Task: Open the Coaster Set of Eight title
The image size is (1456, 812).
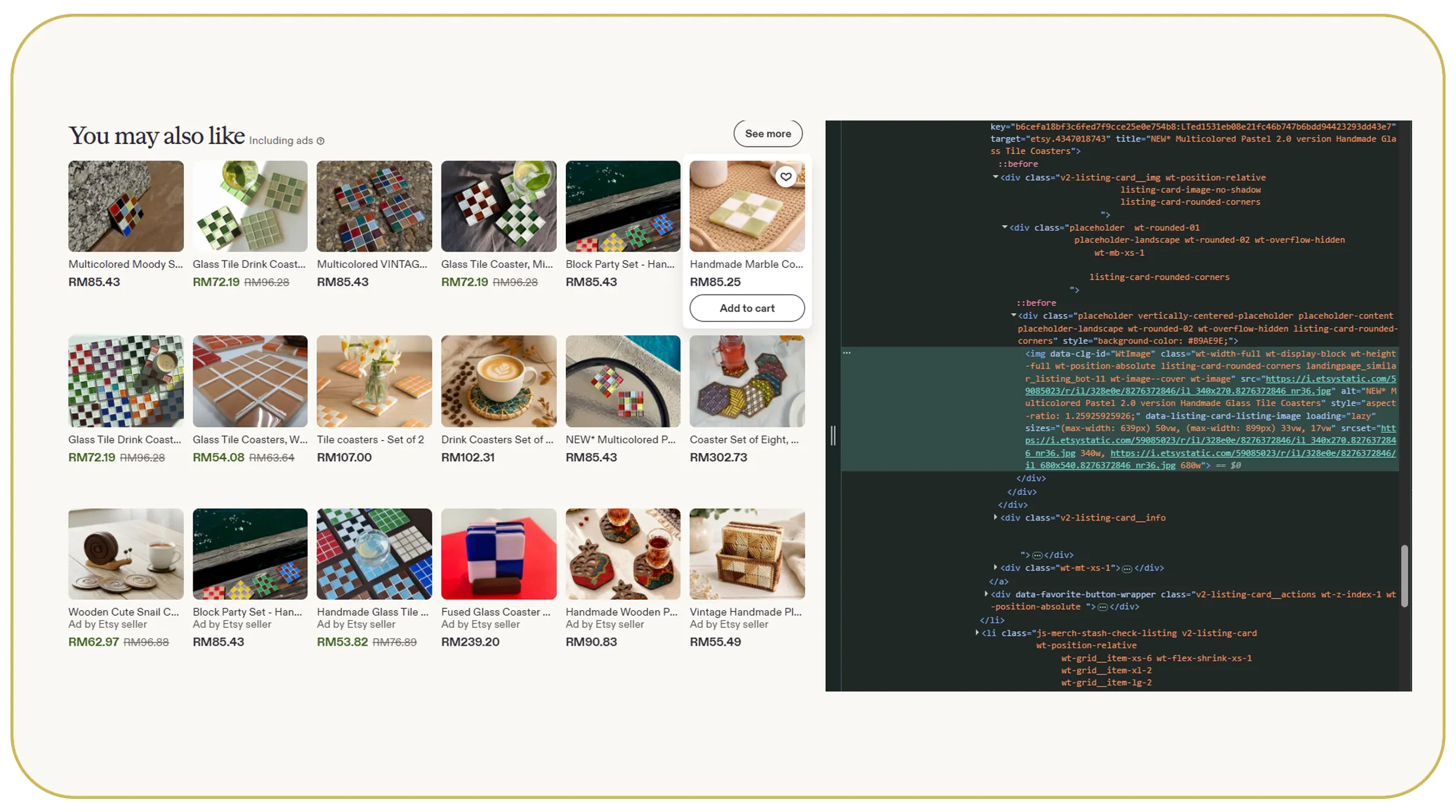Action: (744, 439)
